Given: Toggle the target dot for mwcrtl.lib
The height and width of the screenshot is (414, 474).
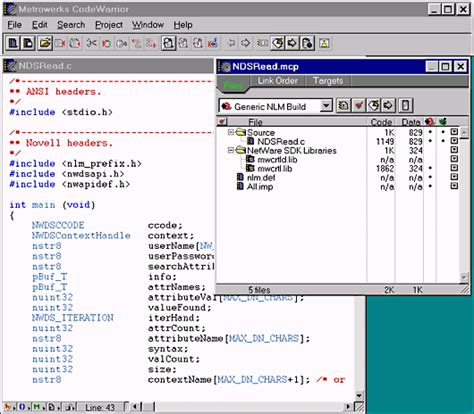Looking at the screenshot, I should (x=430, y=168).
